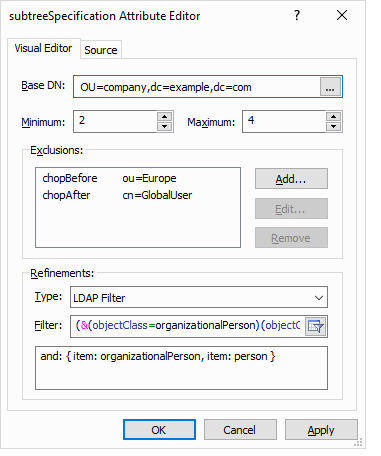Select the Visual Editor tab
This screenshot has height=456, width=381.
click(x=43, y=48)
